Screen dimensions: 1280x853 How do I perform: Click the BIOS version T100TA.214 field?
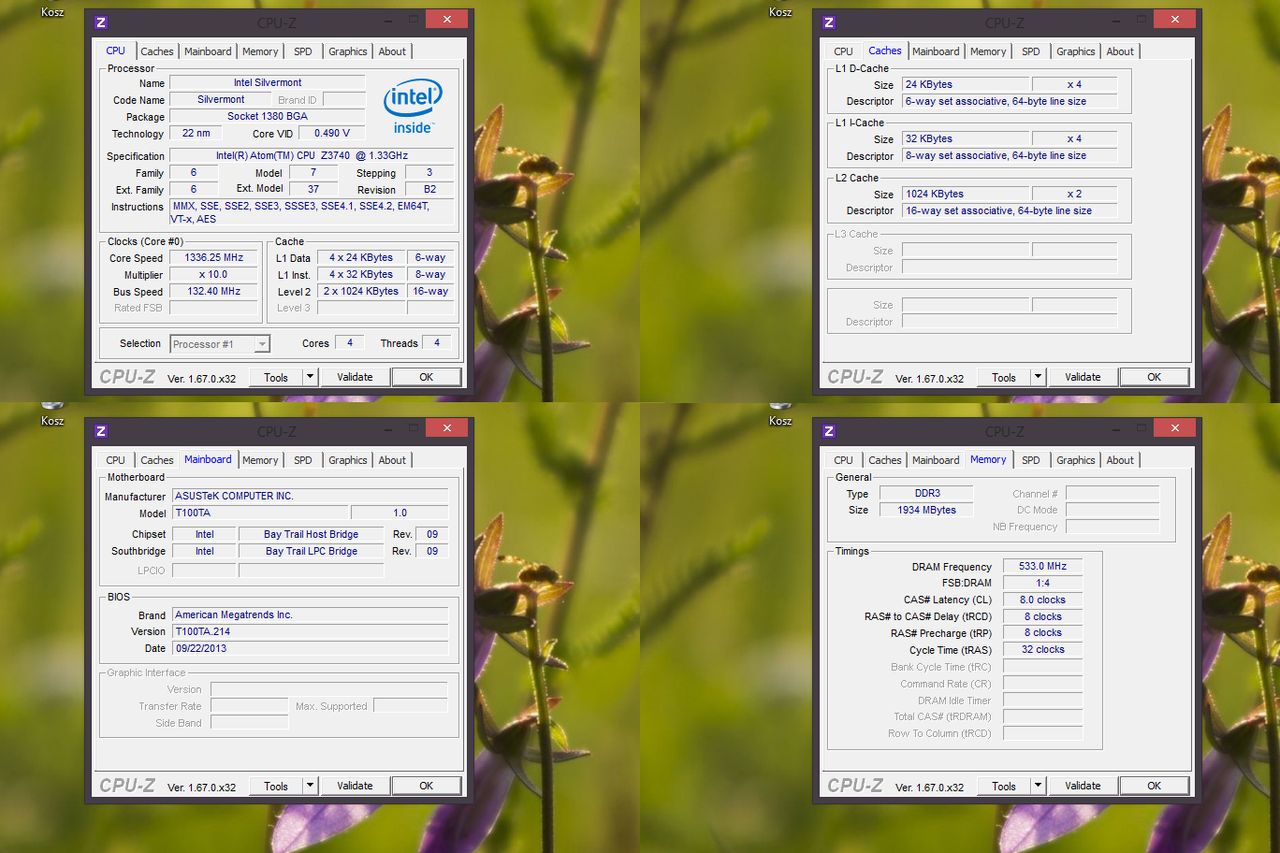point(310,632)
